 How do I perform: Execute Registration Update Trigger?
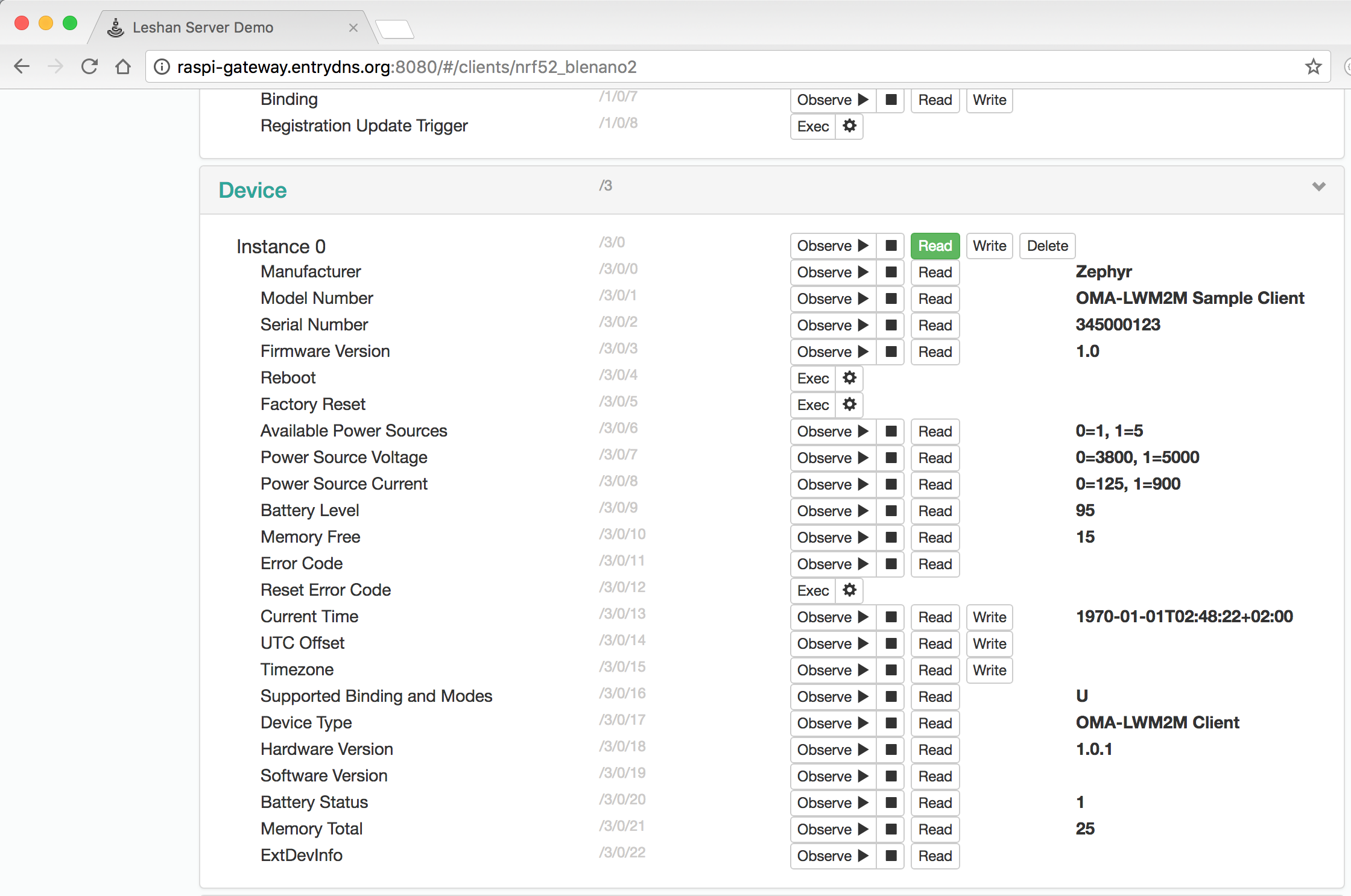pos(813,127)
